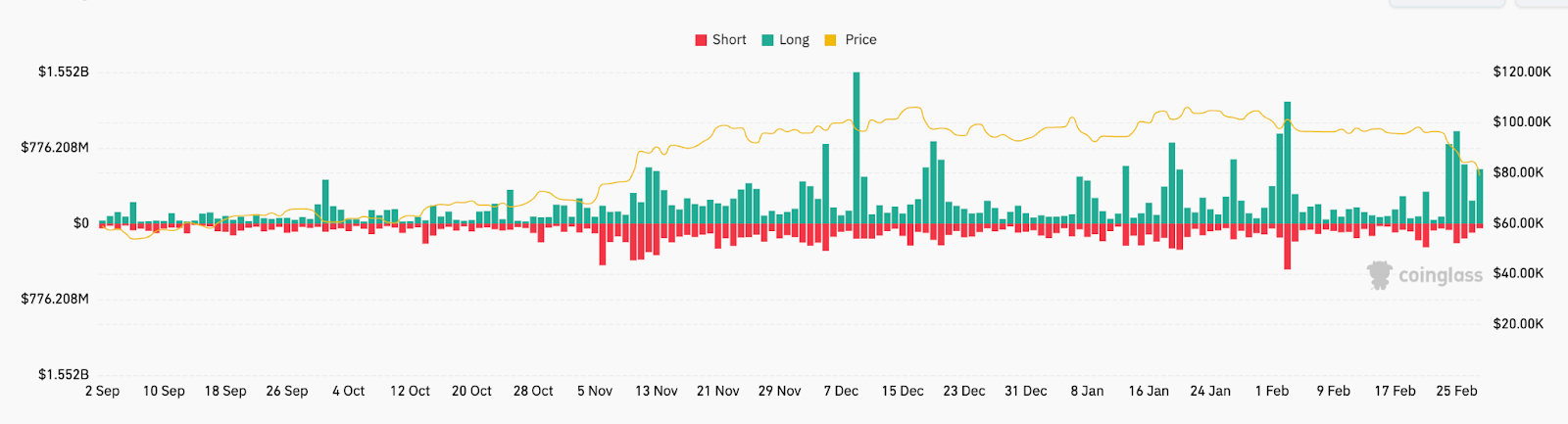
Task: Open the cut-off button at top-right edge
Action: pyautogui.click(x=1543, y=3)
